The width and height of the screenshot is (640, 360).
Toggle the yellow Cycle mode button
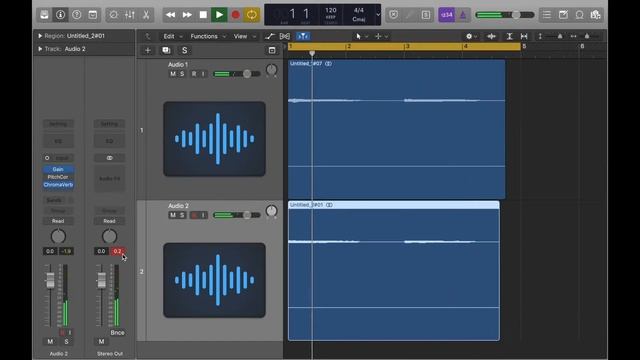click(251, 15)
